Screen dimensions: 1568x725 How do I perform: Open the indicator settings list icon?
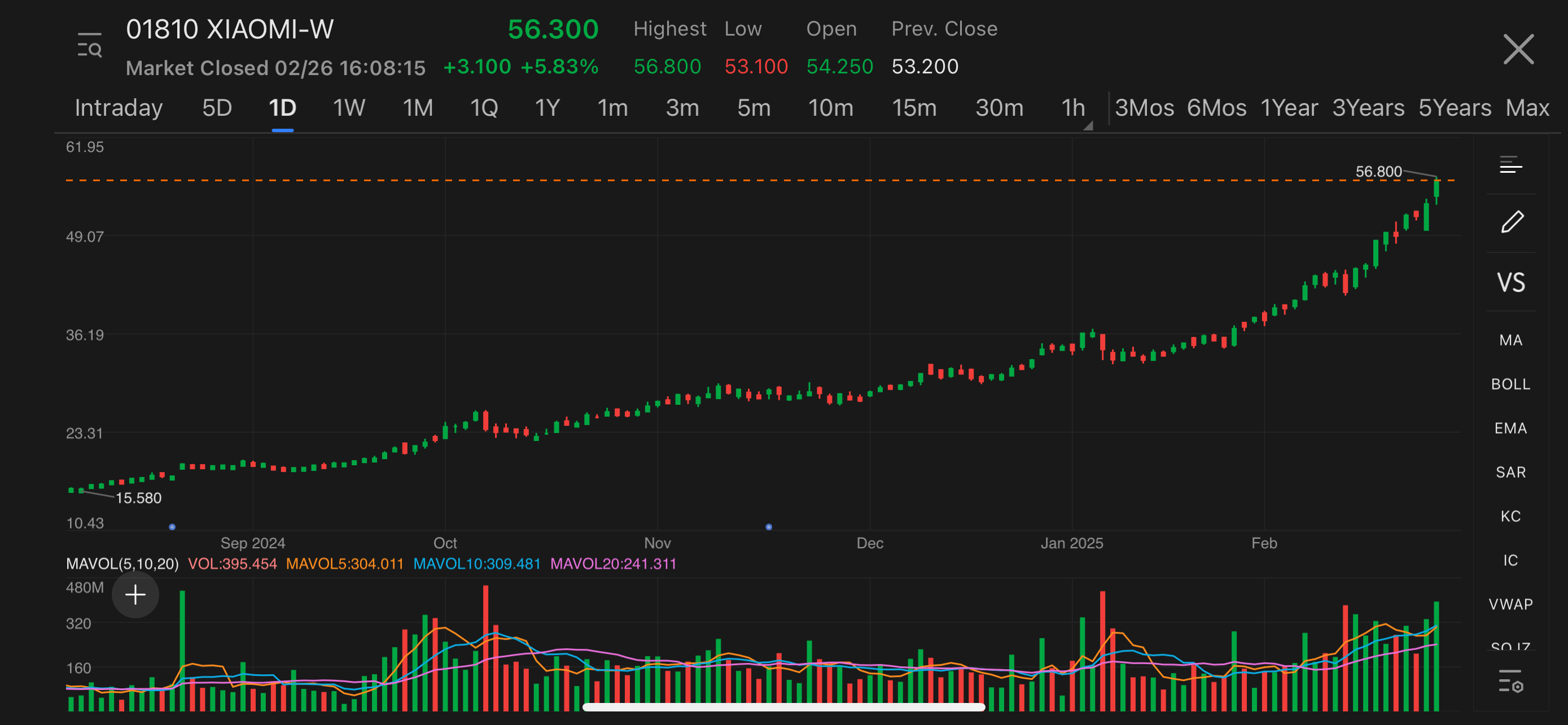coord(1510,680)
